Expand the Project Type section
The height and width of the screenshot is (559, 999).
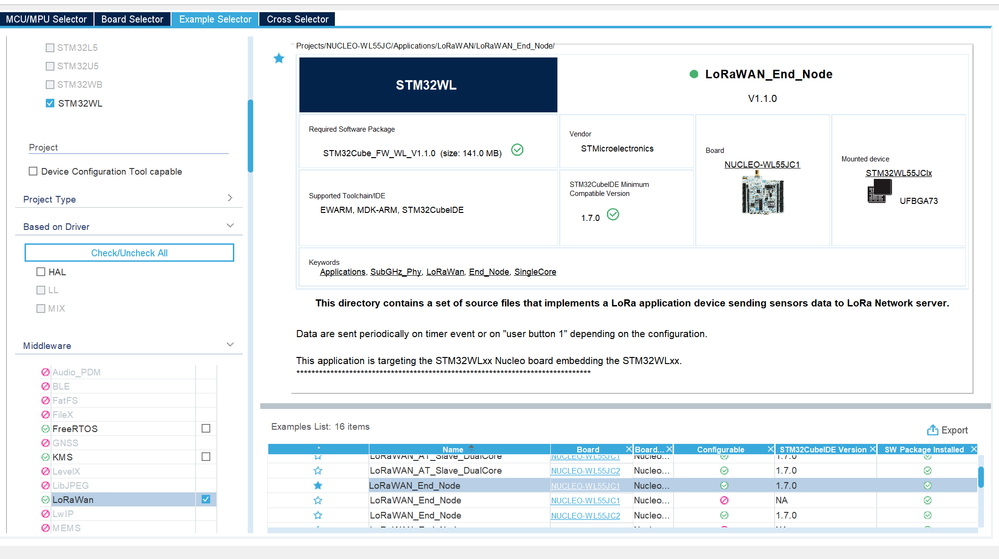(230, 198)
